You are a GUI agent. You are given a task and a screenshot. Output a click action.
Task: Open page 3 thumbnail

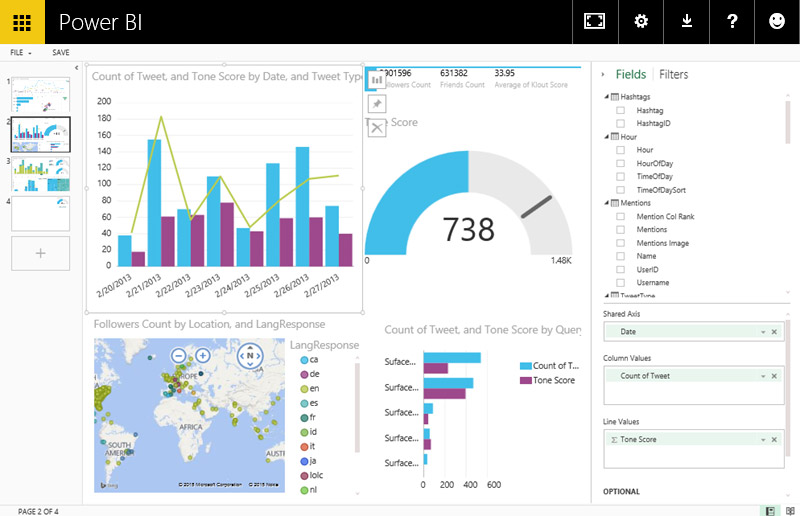tap(40, 174)
